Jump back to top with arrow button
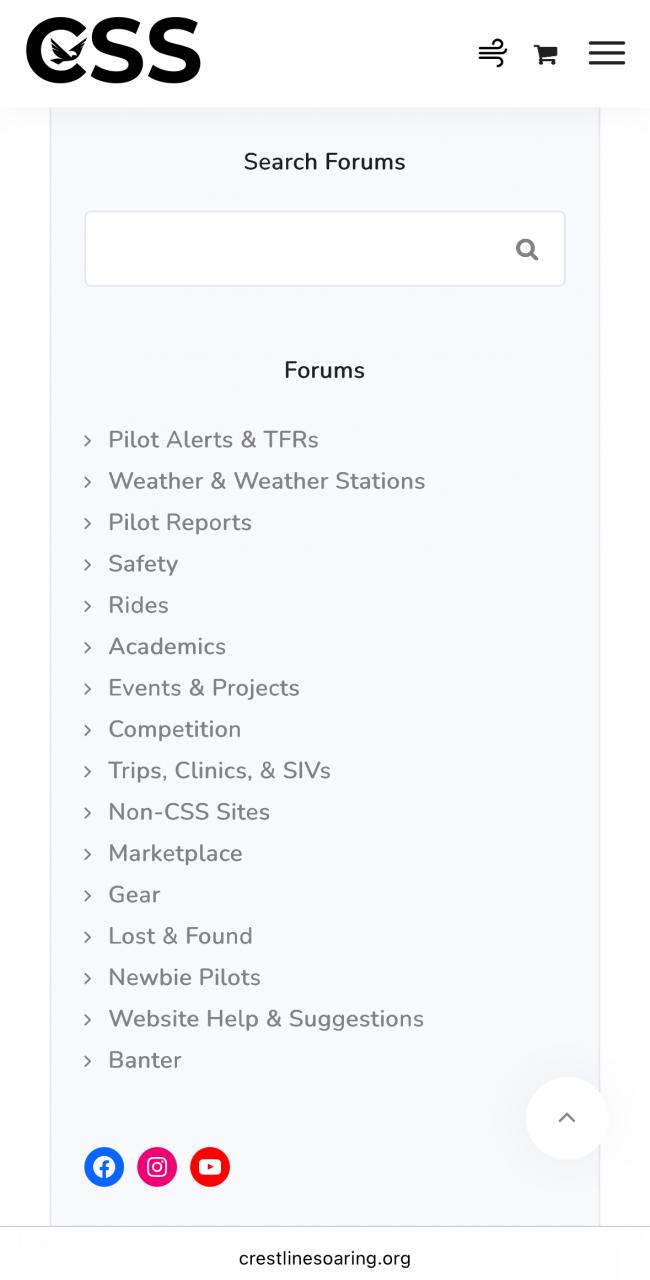Viewport: 650px width, 1280px height. pyautogui.click(x=567, y=1118)
